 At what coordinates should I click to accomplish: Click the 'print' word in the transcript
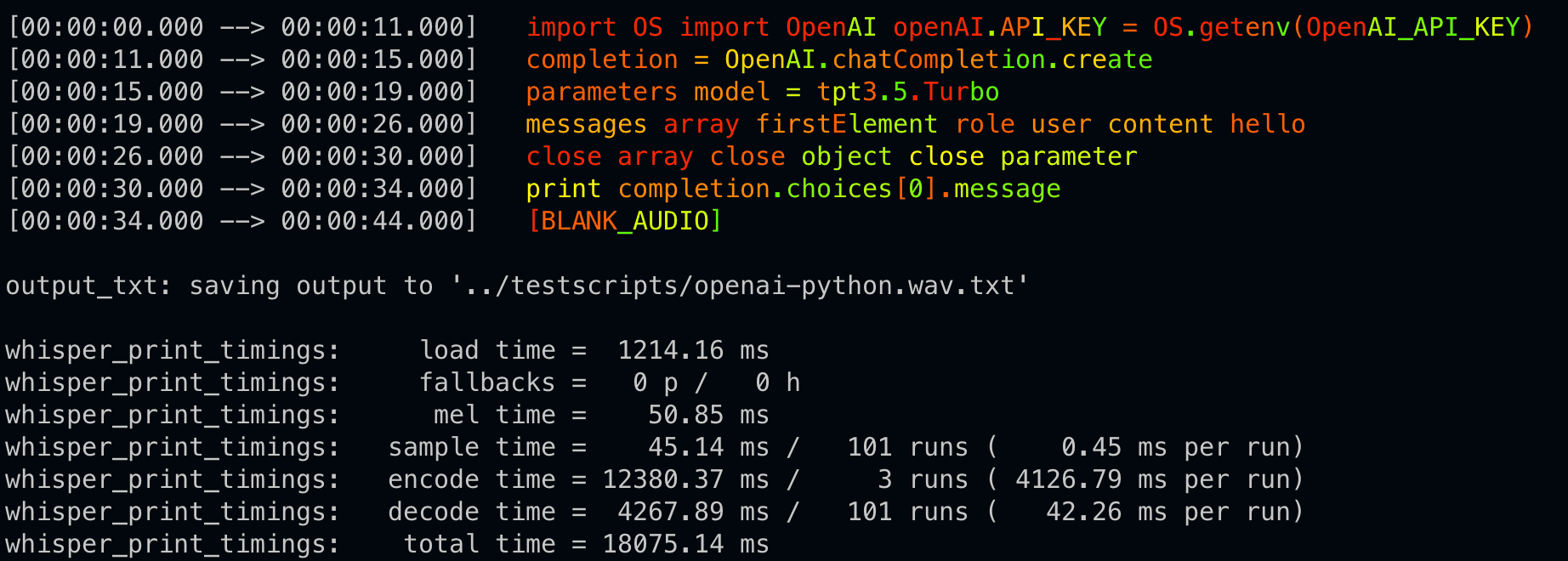pos(563,189)
